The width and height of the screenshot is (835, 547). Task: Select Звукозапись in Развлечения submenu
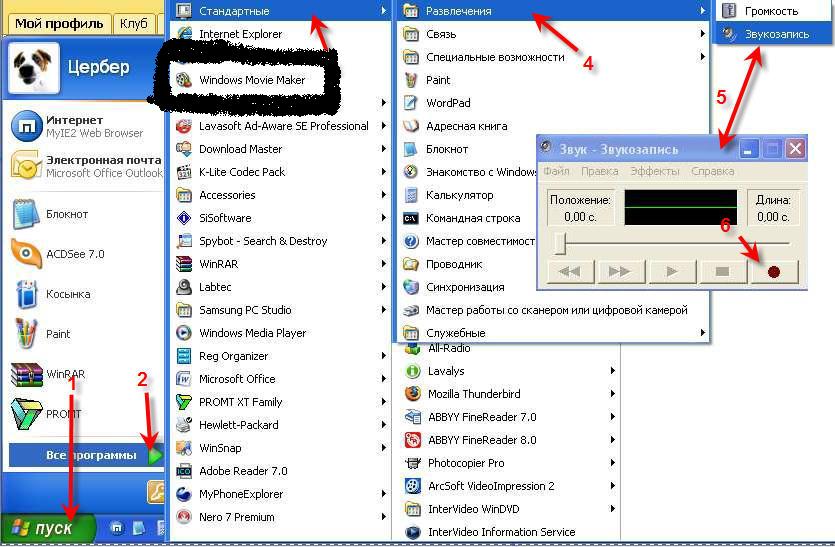tap(773, 34)
